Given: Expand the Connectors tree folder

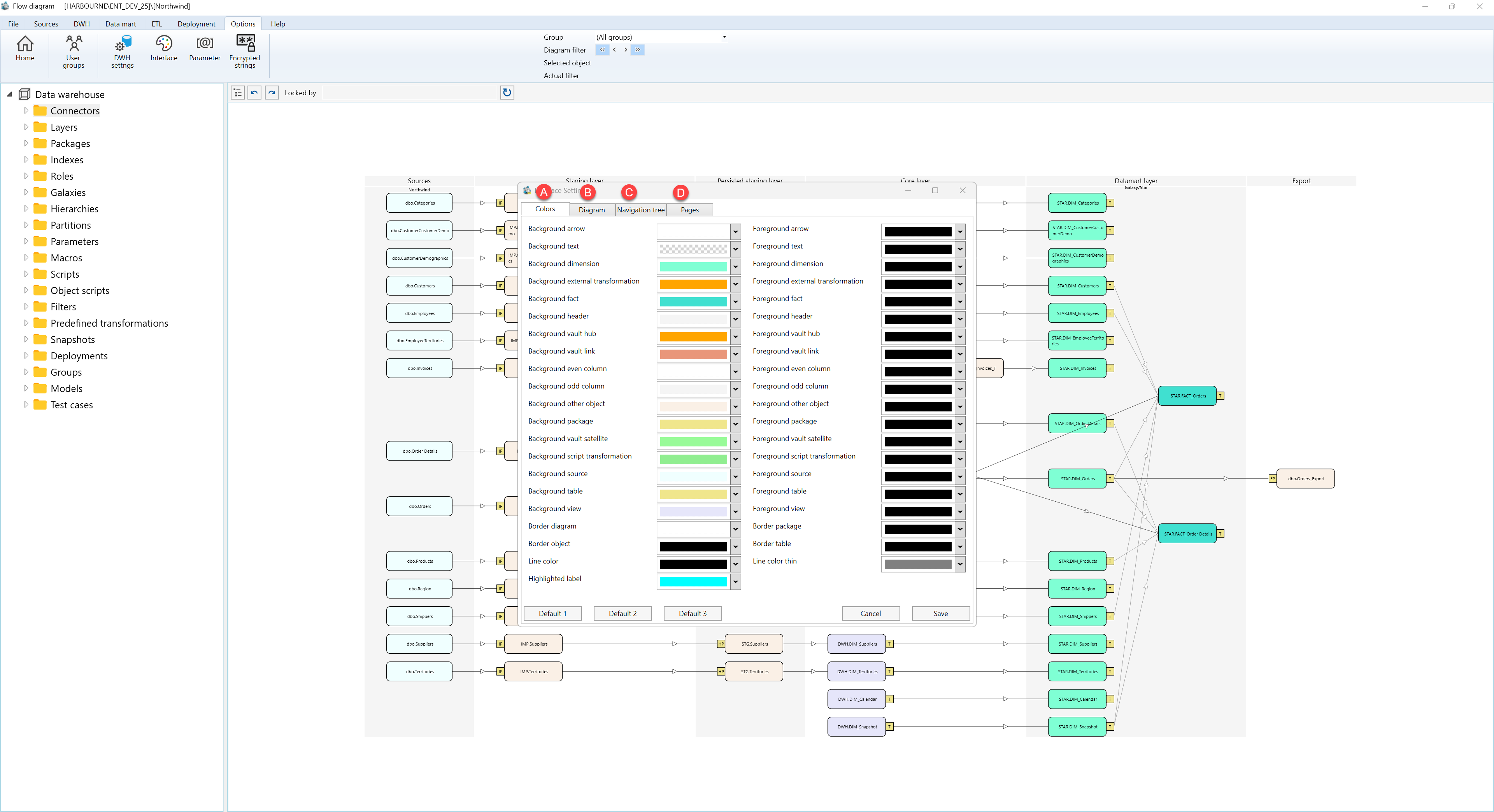Looking at the screenshot, I should coord(26,111).
